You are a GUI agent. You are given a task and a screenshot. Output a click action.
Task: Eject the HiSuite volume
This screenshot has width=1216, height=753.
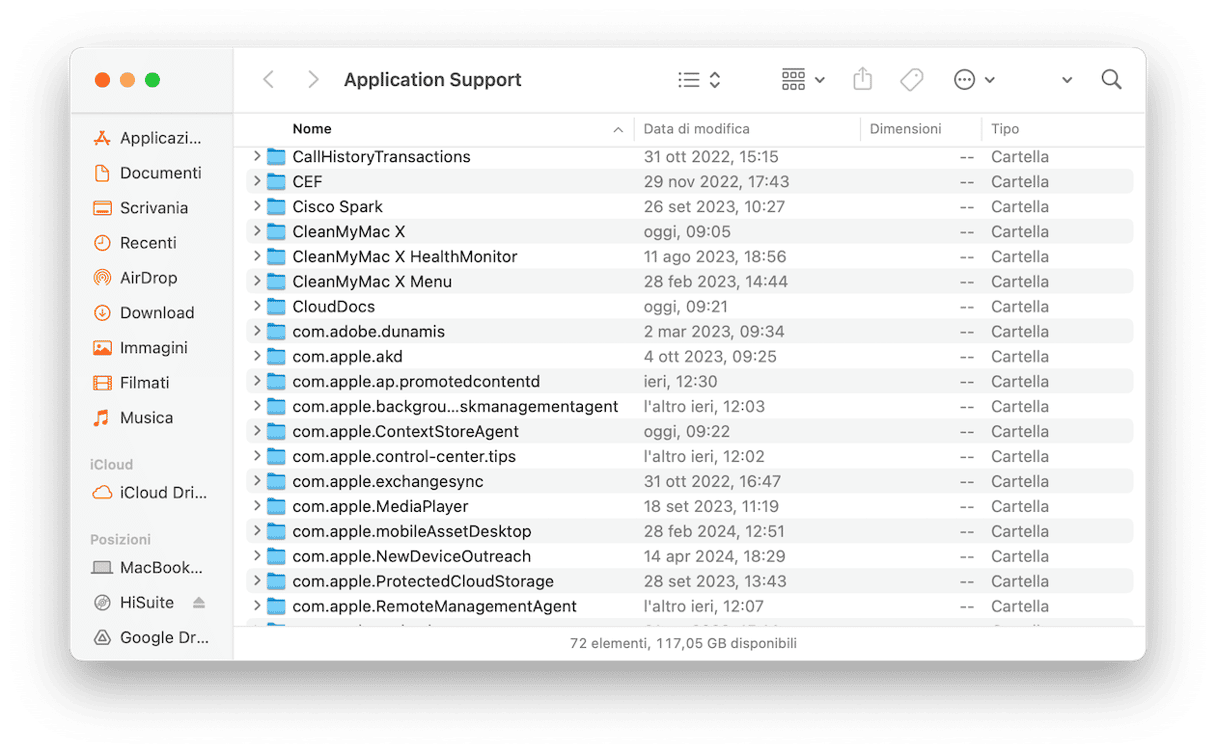coord(199,603)
